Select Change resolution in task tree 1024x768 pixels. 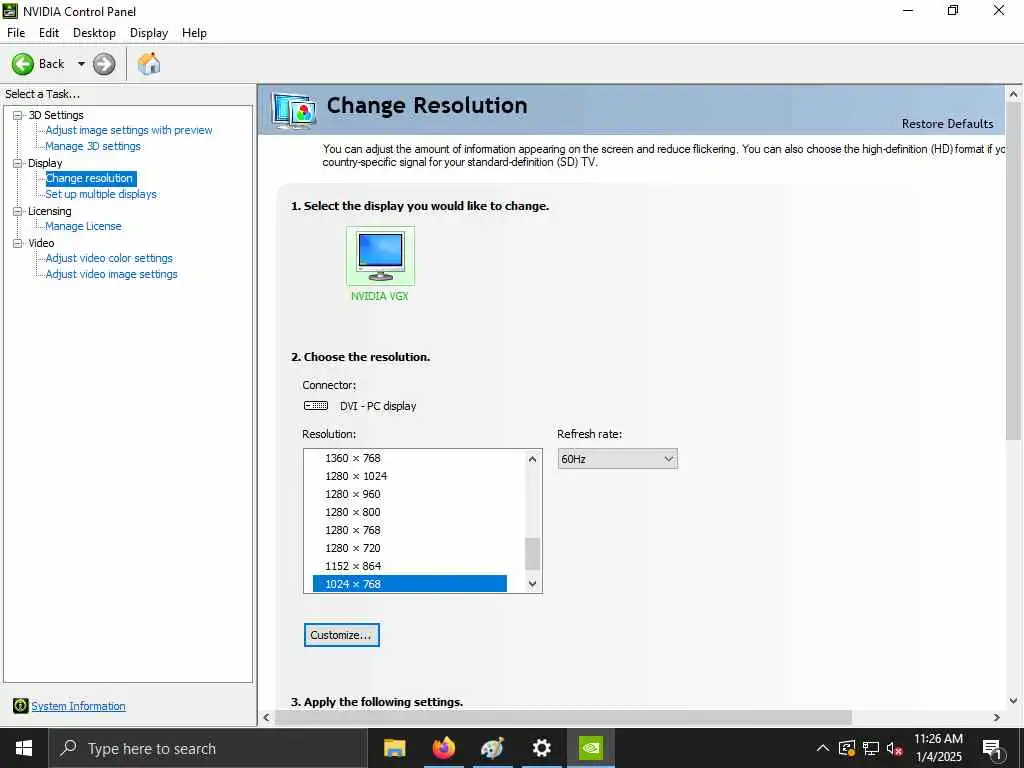(x=89, y=178)
